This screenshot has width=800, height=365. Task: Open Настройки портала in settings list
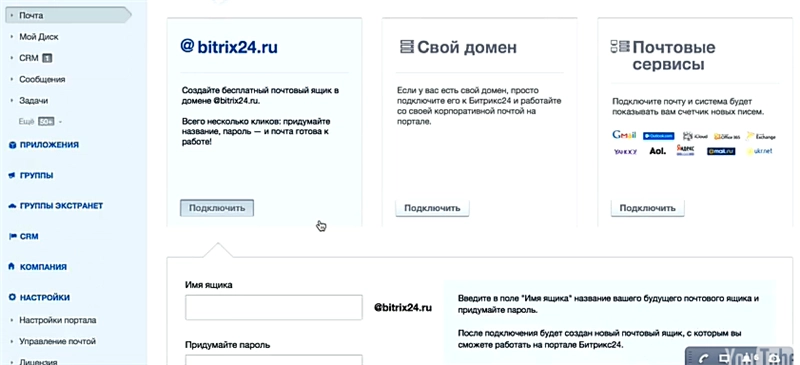58,320
